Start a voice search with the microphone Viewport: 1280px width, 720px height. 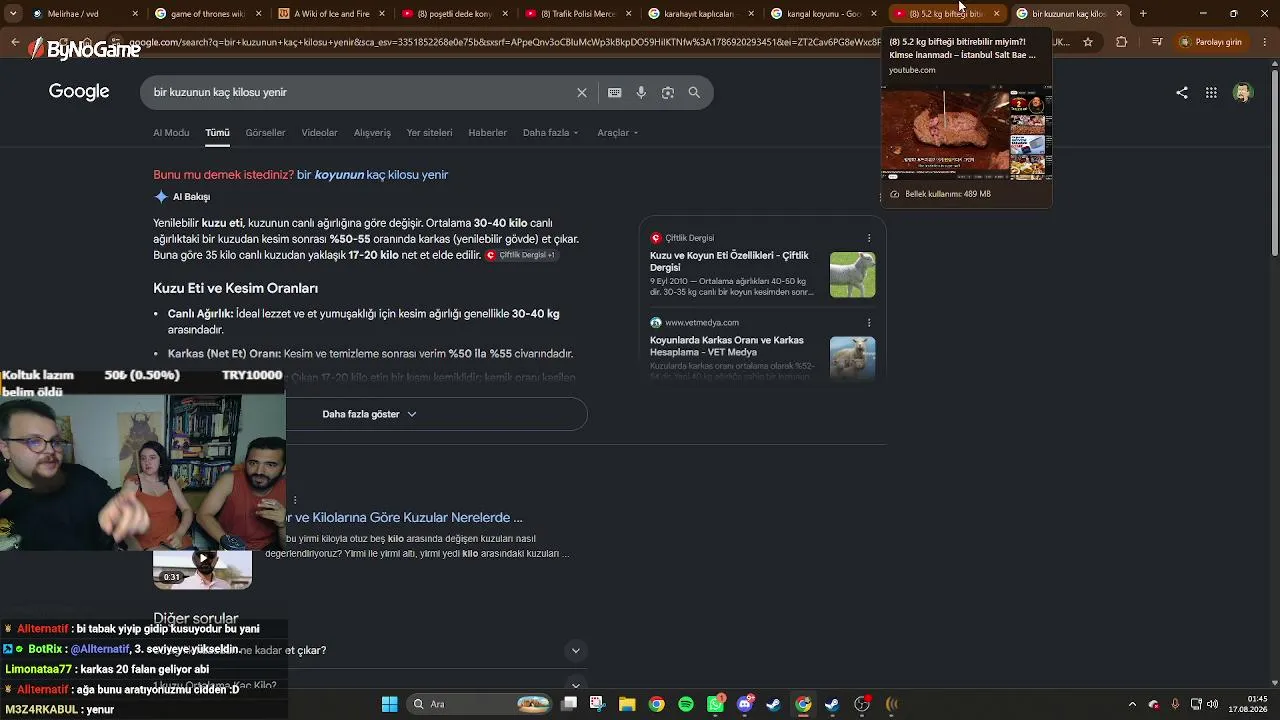coord(641,92)
